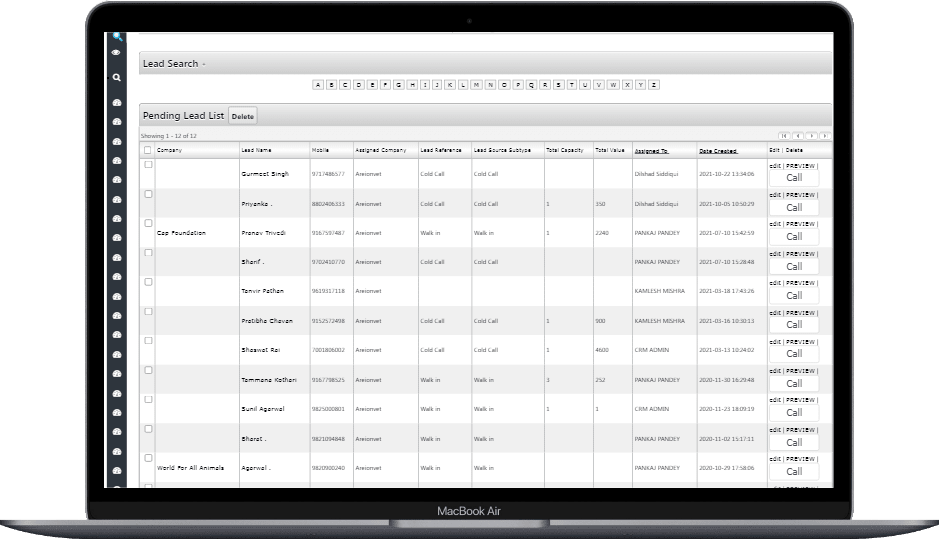Filter leads by letter A
This screenshot has height=539, width=939.
tap(318, 85)
